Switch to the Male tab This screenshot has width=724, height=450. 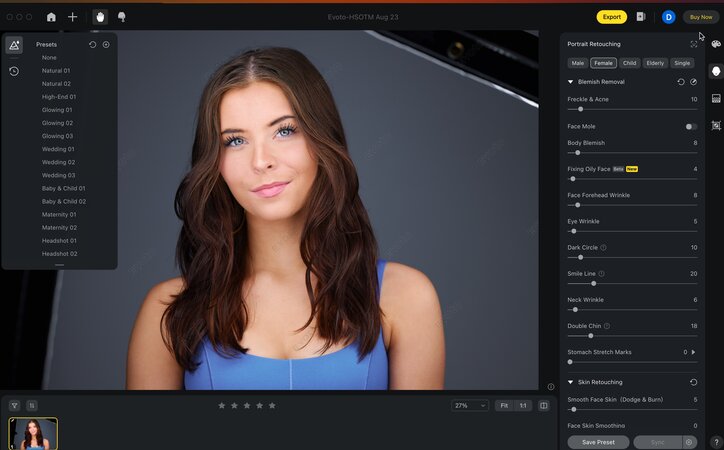tap(578, 63)
